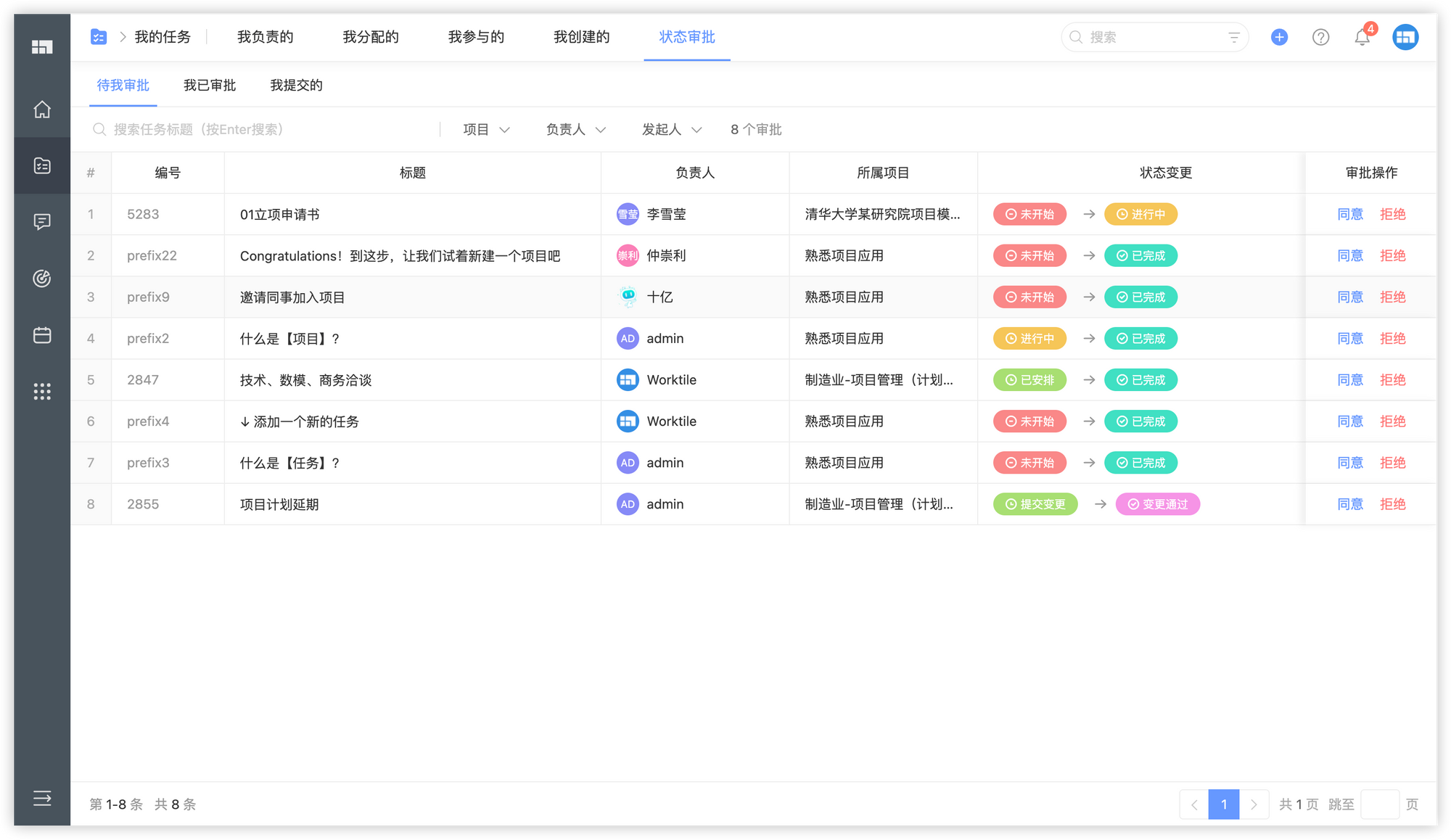Viewport: 1451px width, 840px height.
Task: Open the messages icon in sidebar
Action: click(x=42, y=222)
